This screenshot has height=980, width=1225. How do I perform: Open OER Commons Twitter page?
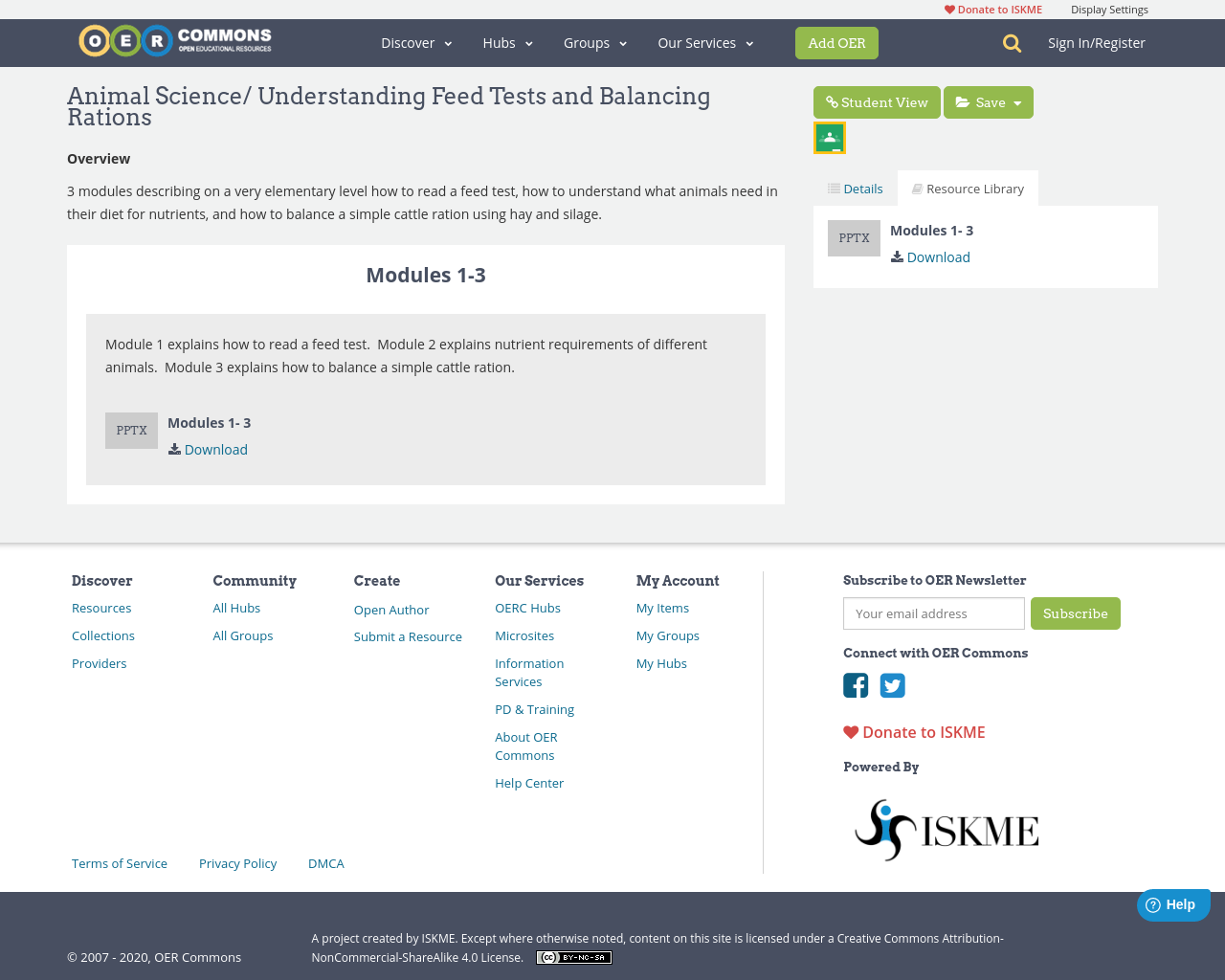click(x=893, y=684)
